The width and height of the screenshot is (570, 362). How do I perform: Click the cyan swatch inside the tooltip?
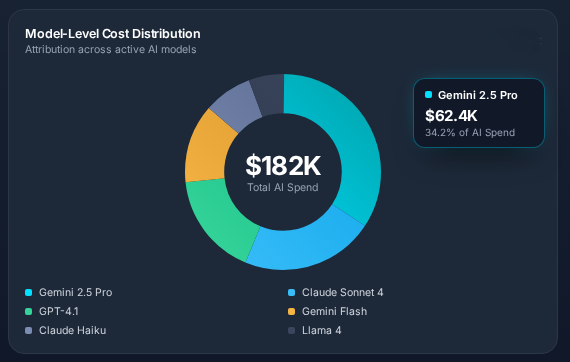[x=429, y=95]
